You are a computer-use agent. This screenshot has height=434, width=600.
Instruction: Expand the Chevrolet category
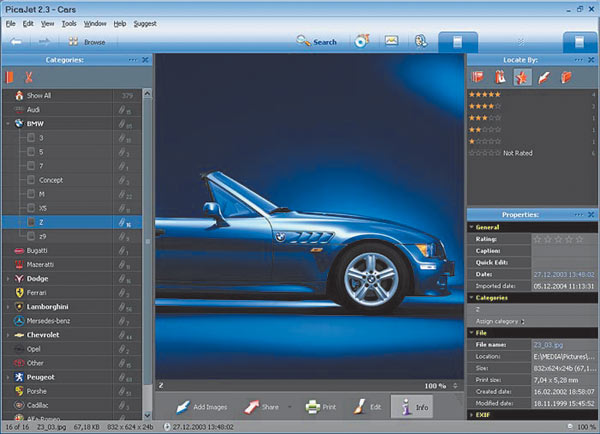coord(8,335)
